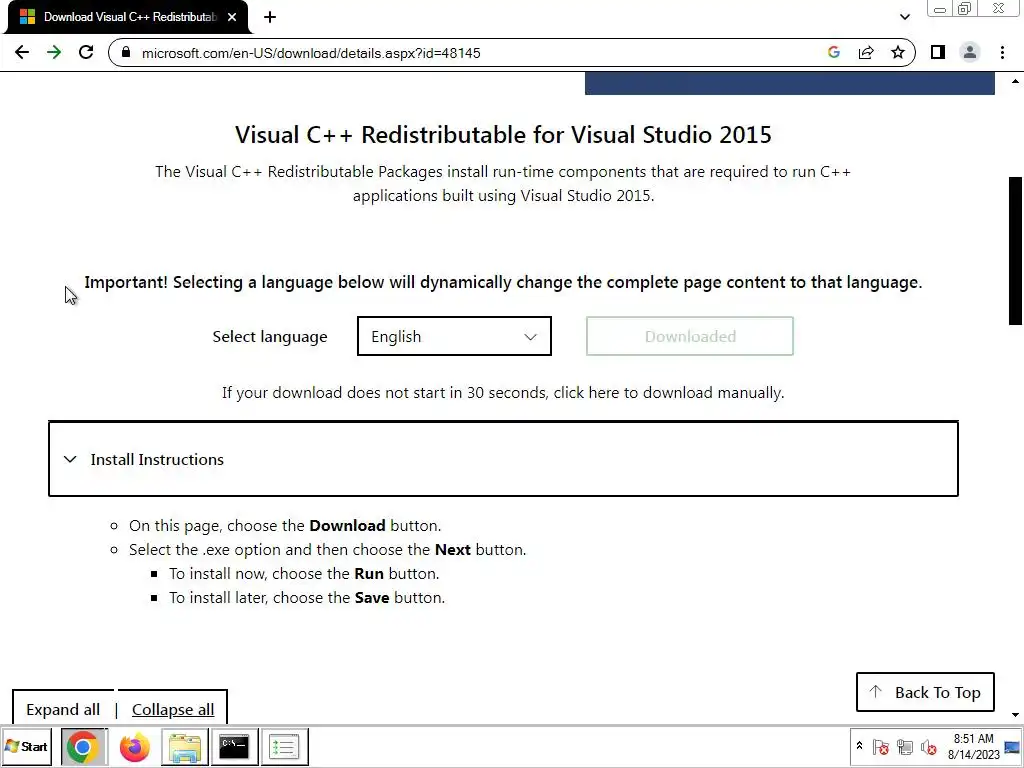The height and width of the screenshot is (768, 1024).
Task: Close the Download Visual C++ tab
Action: [232, 17]
